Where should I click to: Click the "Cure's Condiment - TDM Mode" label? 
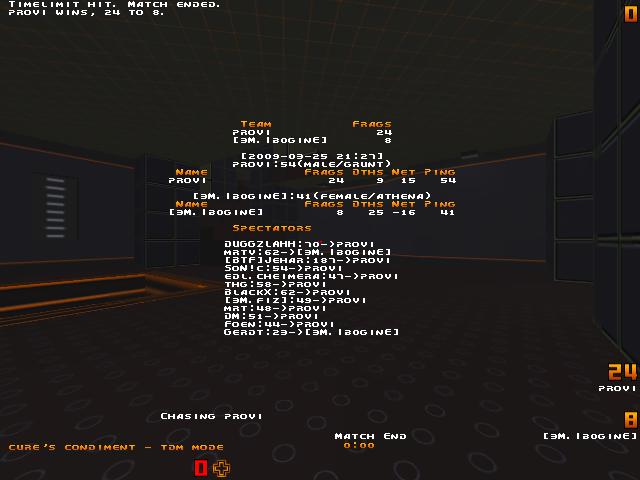tap(87, 447)
